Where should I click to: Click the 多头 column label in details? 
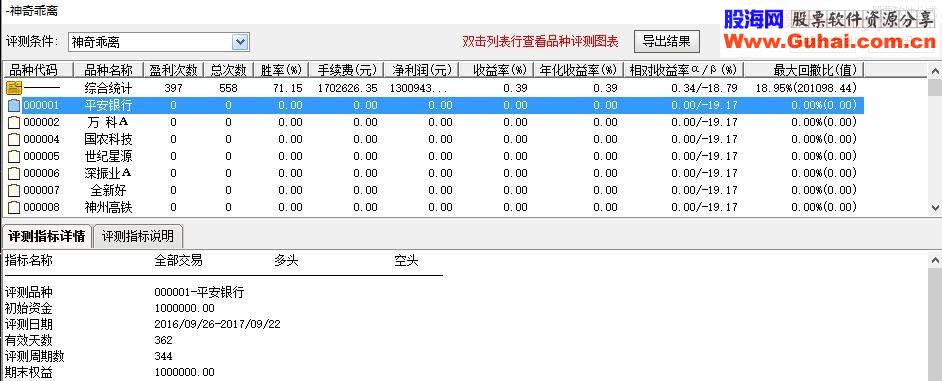(287, 261)
